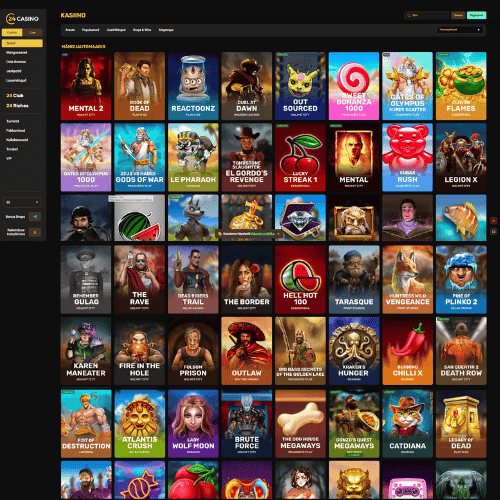Open the Lady Wolf Moon game
The width and height of the screenshot is (500, 500).
[x=193, y=424]
